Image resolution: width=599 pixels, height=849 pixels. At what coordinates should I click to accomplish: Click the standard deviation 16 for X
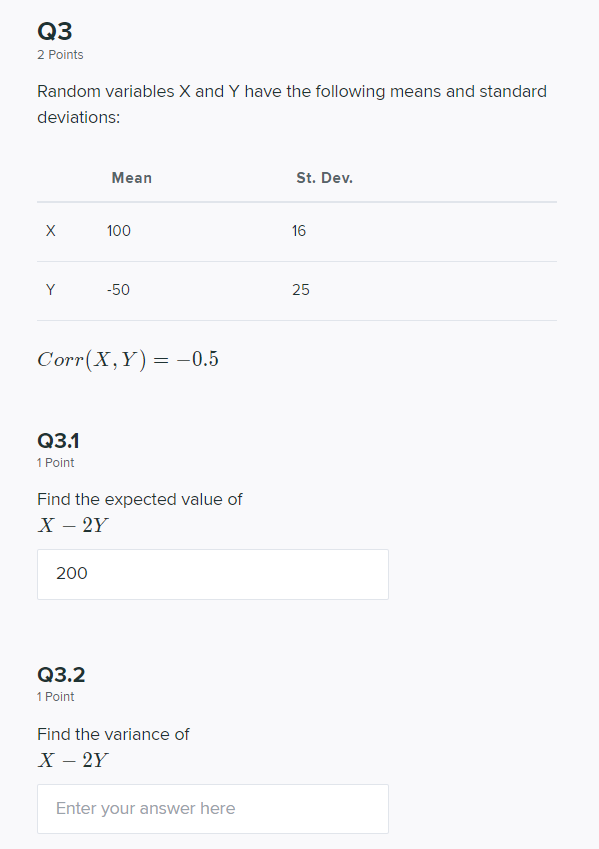(x=298, y=231)
